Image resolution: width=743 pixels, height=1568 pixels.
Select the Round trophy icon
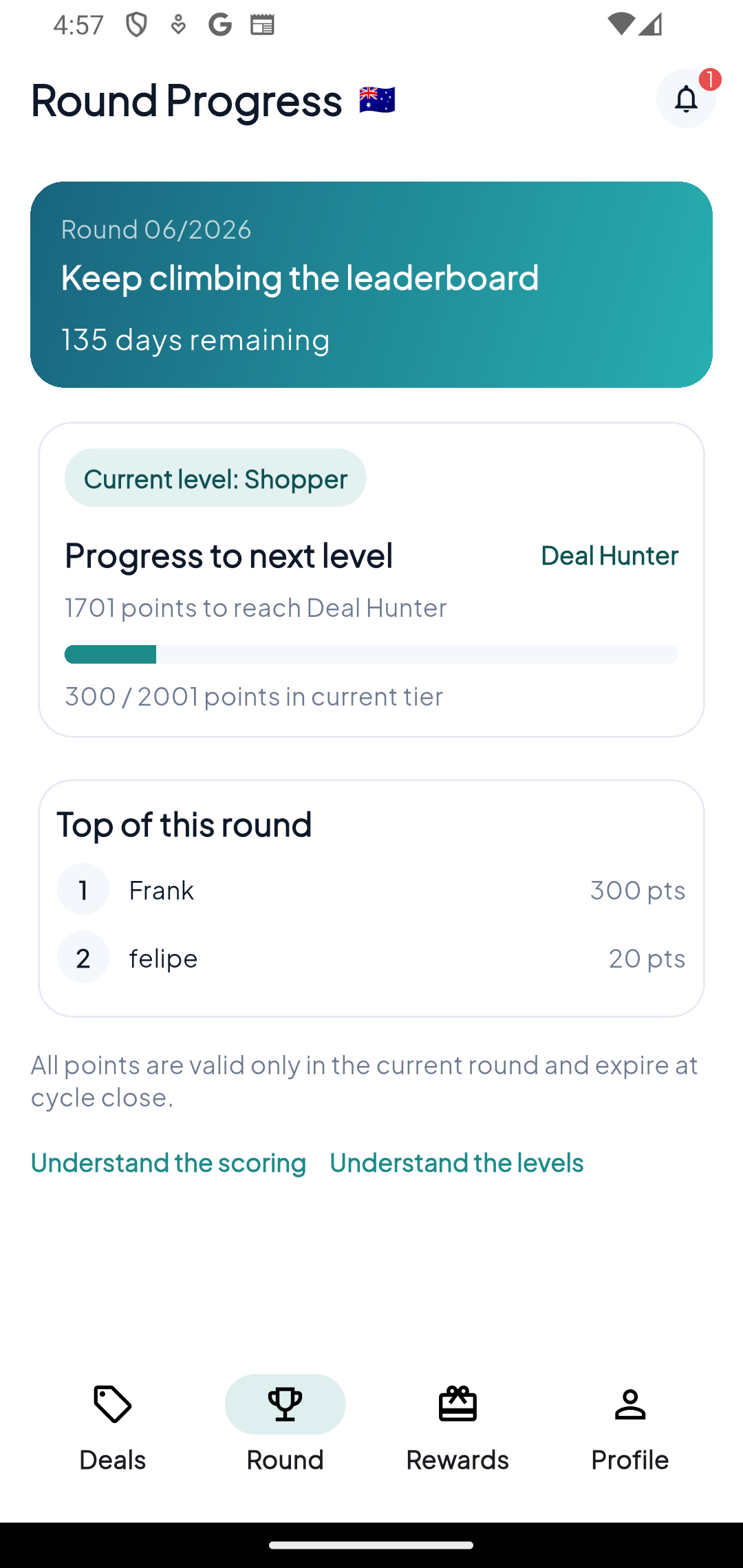285,1404
